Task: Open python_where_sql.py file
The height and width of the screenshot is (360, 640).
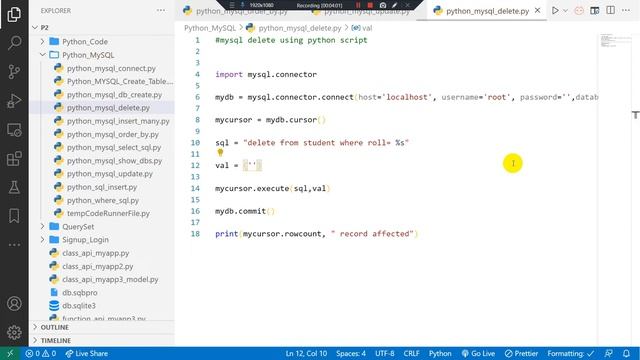Action: pyautogui.click(x=102, y=200)
